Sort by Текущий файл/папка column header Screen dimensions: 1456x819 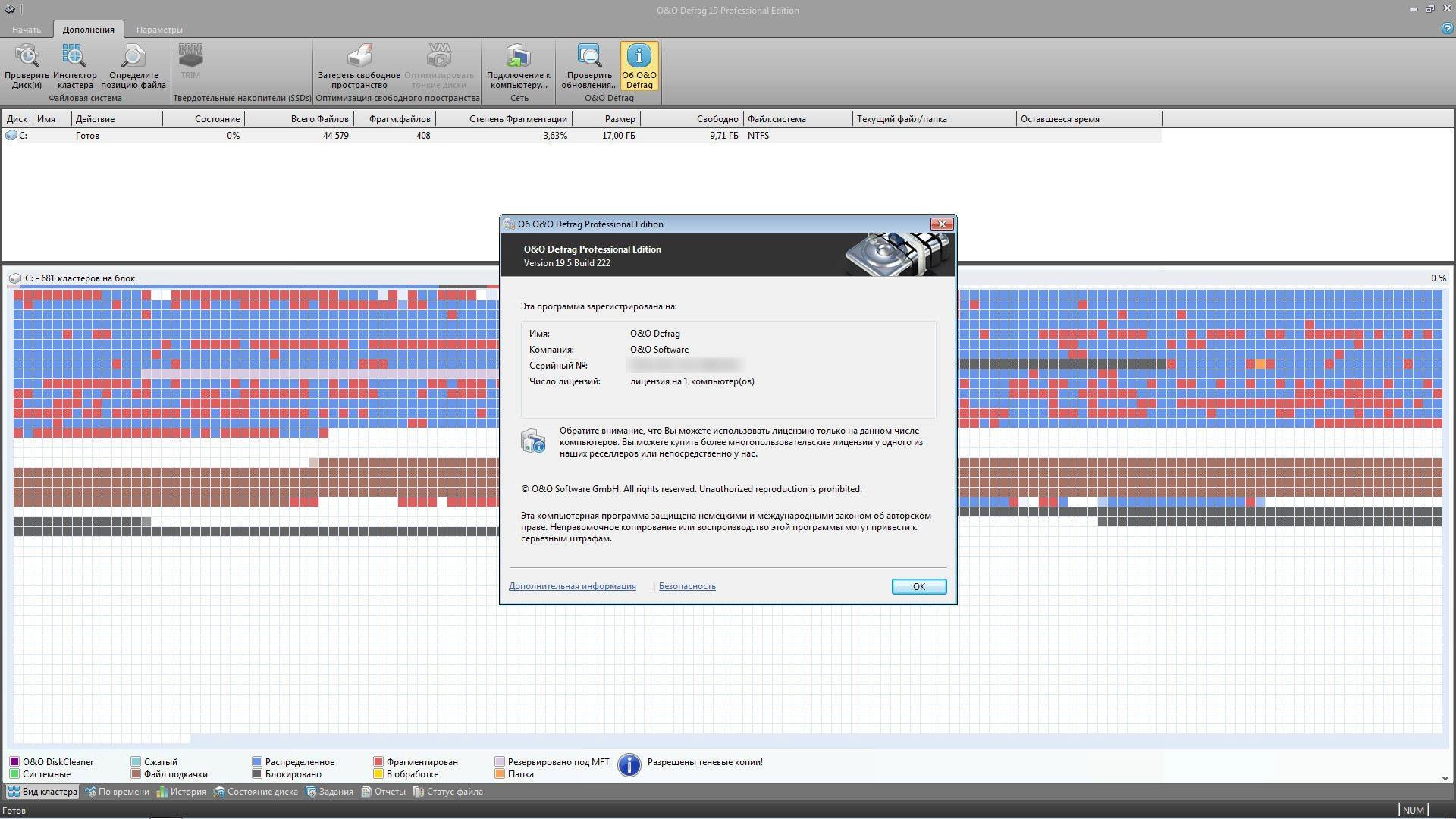[935, 119]
